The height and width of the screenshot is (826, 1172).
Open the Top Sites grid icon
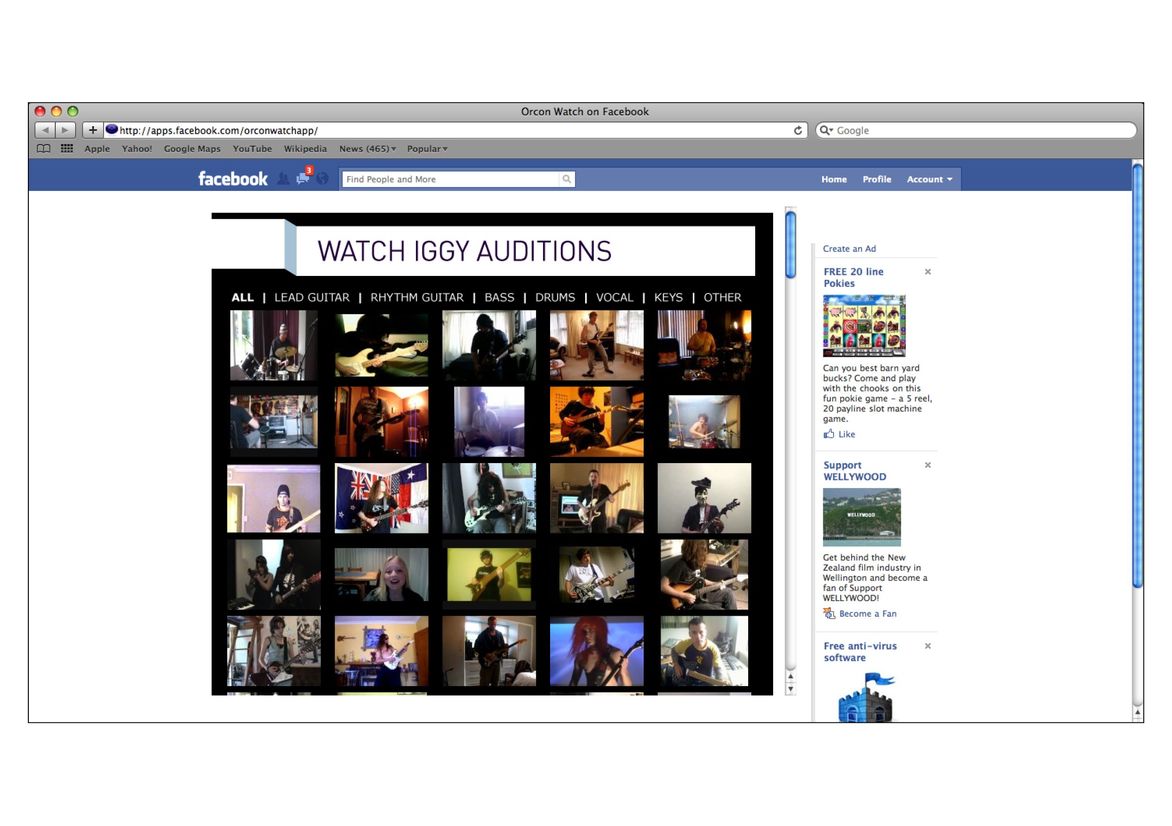67,149
